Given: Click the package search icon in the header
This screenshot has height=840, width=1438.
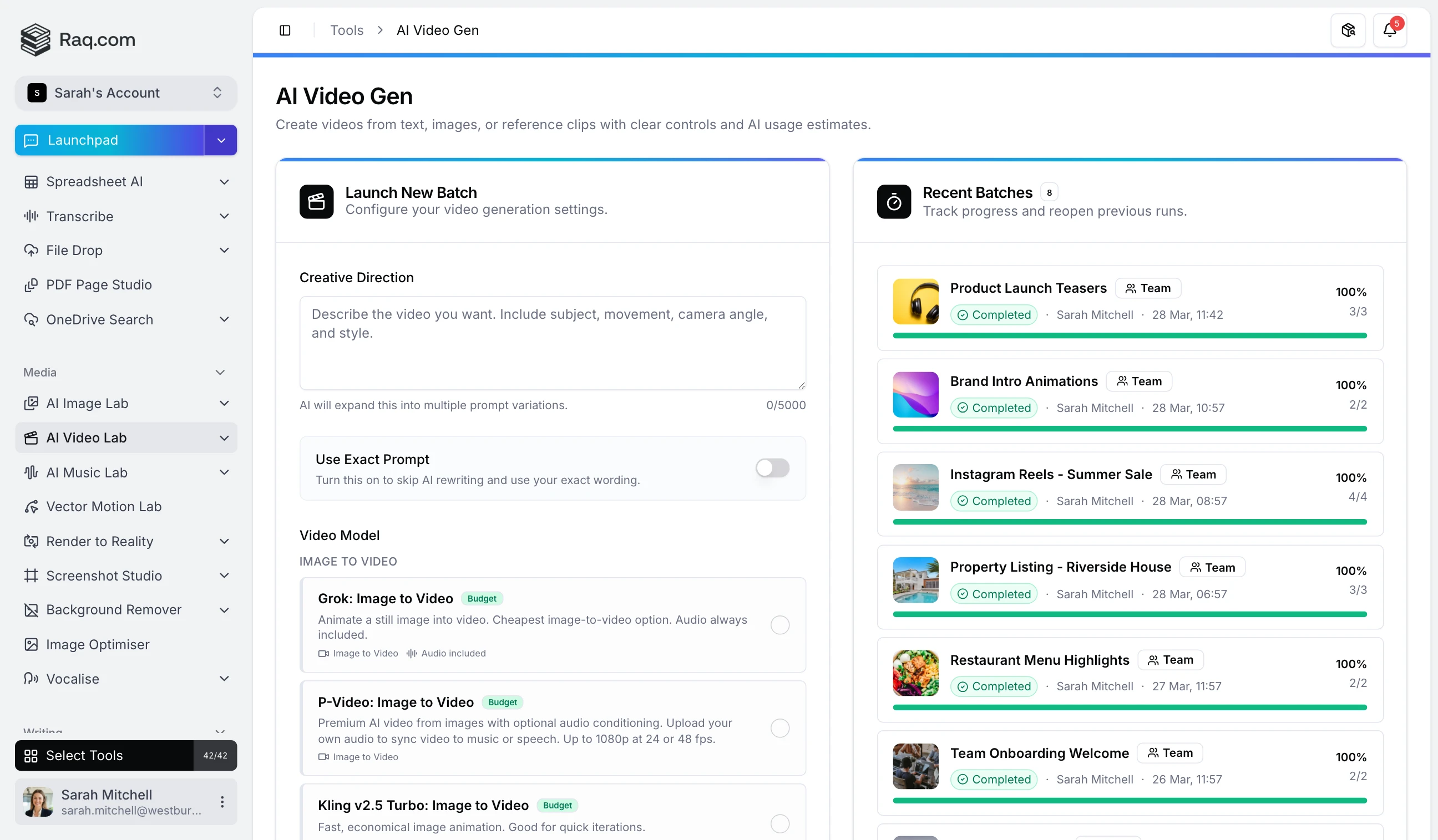Looking at the screenshot, I should point(1348,29).
